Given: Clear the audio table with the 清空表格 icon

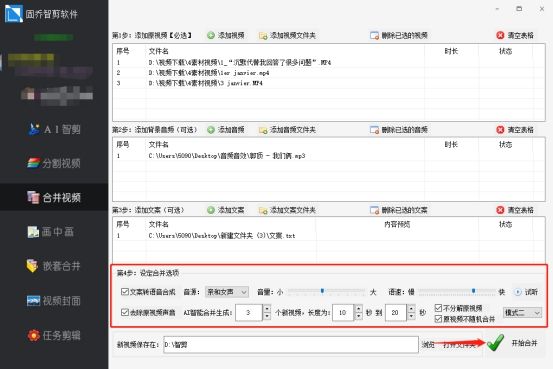Looking at the screenshot, I should point(500,130).
